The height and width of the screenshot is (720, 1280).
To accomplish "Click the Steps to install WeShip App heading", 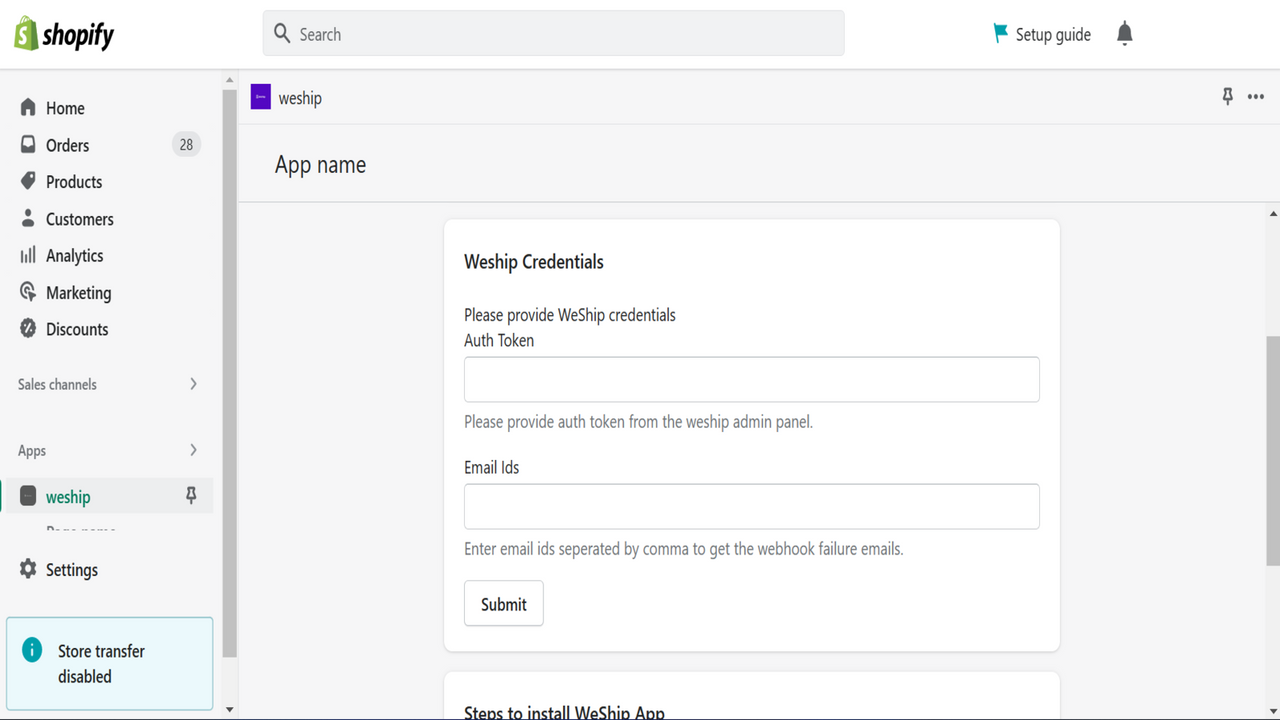I will pos(564,712).
